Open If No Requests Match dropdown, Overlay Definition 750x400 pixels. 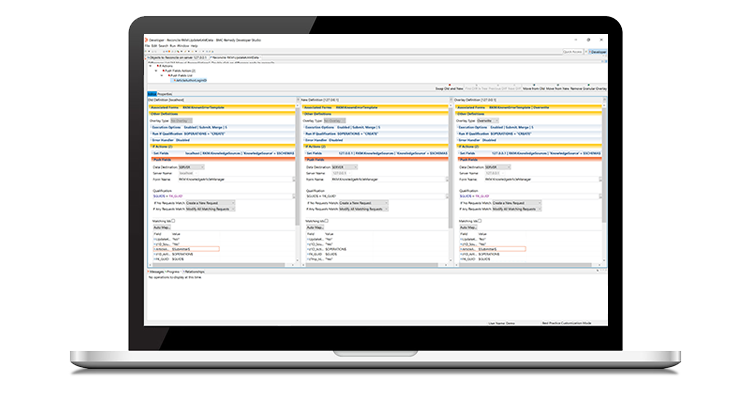517,203
